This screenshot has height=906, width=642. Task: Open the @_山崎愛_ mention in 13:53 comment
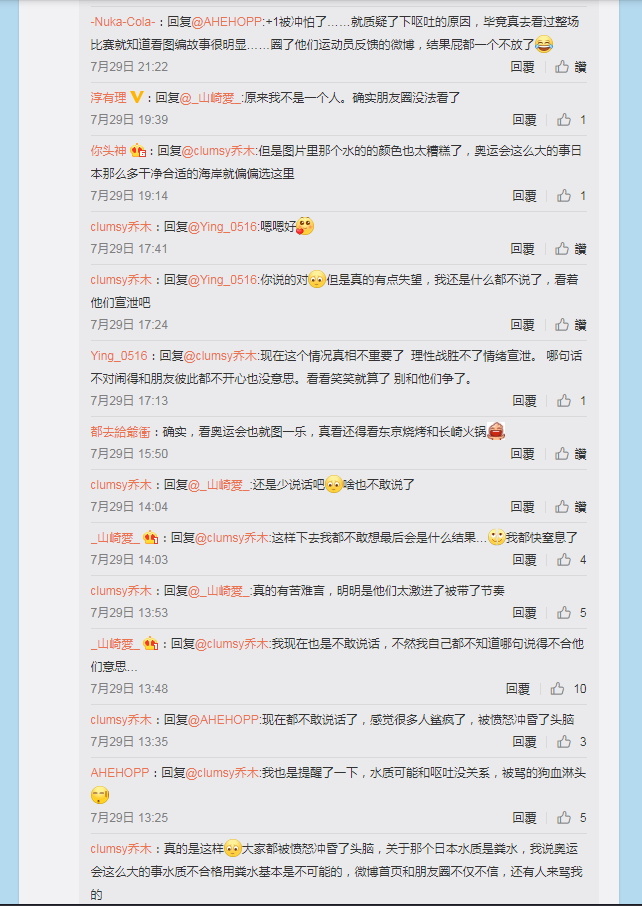pyautogui.click(x=219, y=591)
